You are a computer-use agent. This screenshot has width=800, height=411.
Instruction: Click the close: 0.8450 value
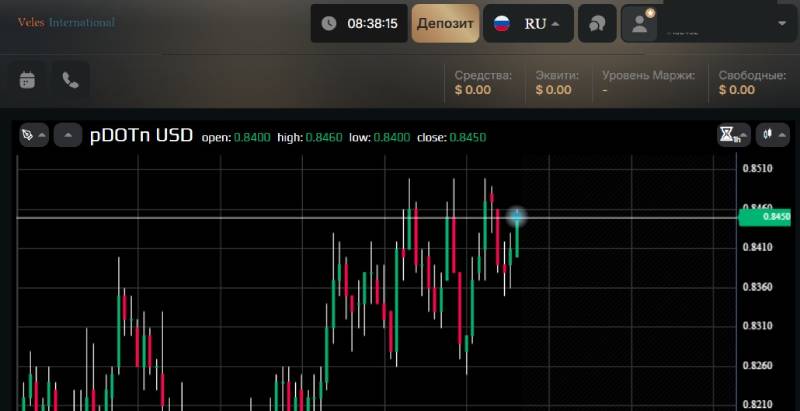[x=468, y=138]
